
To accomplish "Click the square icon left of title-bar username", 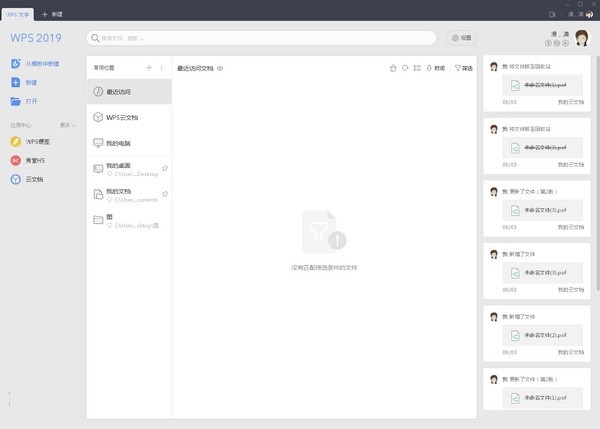I will pos(552,14).
